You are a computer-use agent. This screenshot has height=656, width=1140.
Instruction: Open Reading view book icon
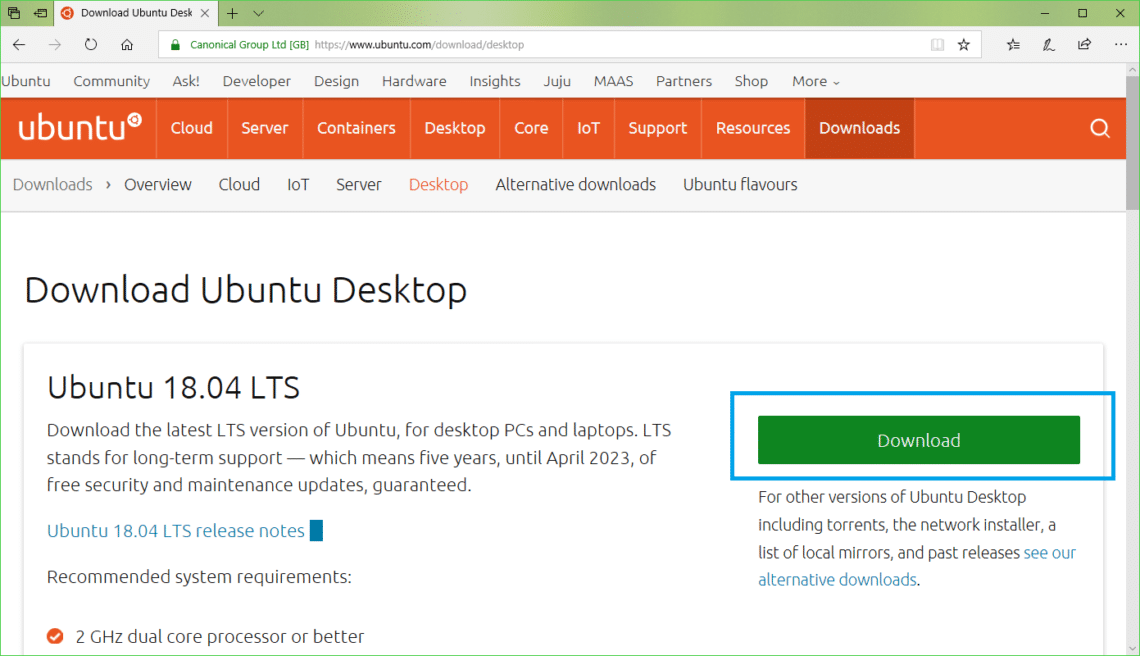pyautogui.click(x=937, y=45)
